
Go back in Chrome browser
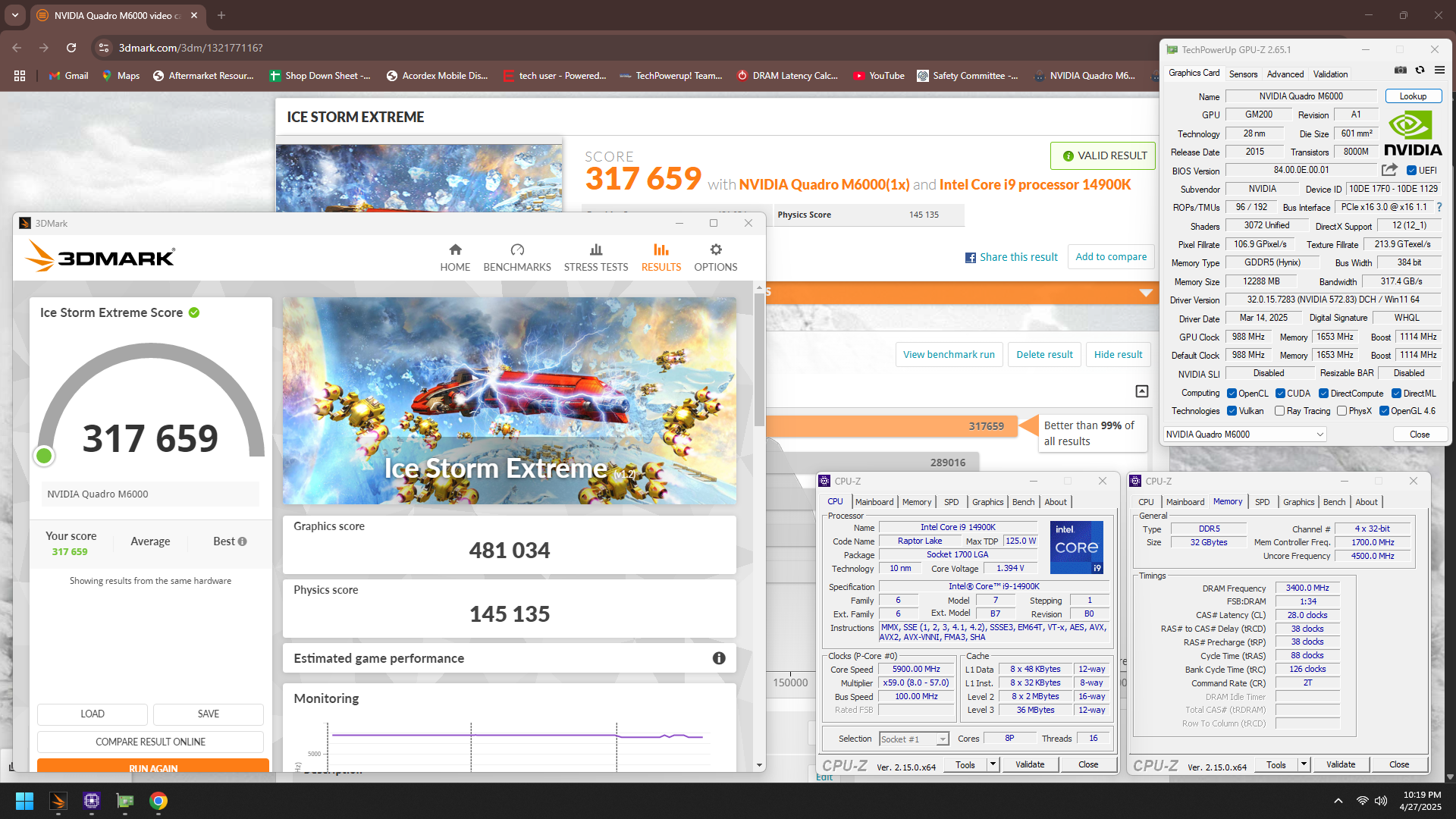pos(17,48)
